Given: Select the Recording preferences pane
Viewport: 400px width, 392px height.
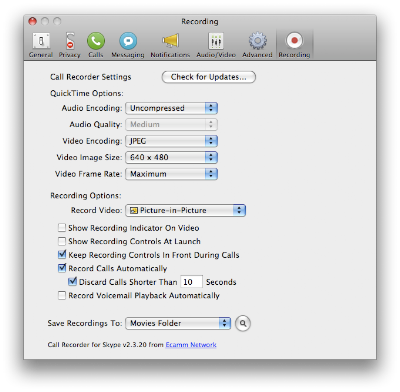Looking at the screenshot, I should click(x=294, y=45).
